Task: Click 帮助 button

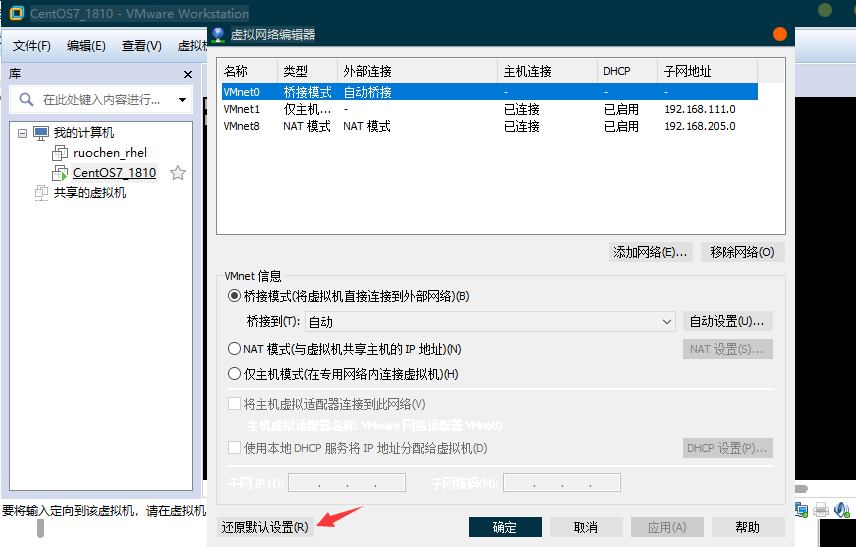Action: (748, 527)
